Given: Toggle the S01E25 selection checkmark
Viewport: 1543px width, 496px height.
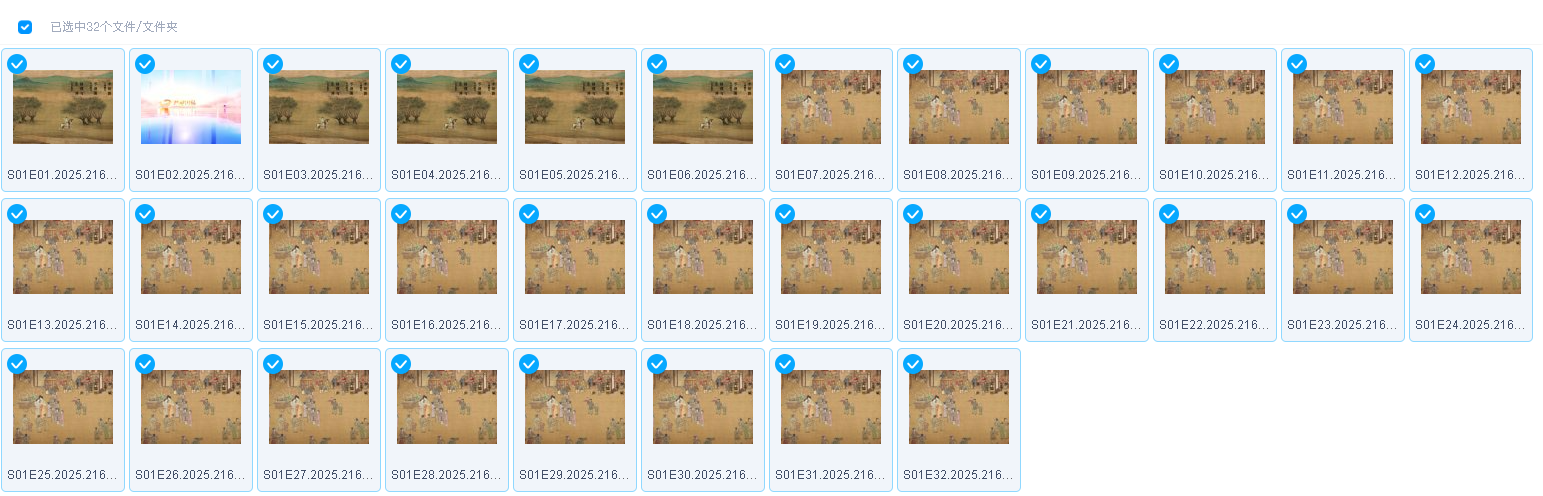Looking at the screenshot, I should [x=17, y=364].
